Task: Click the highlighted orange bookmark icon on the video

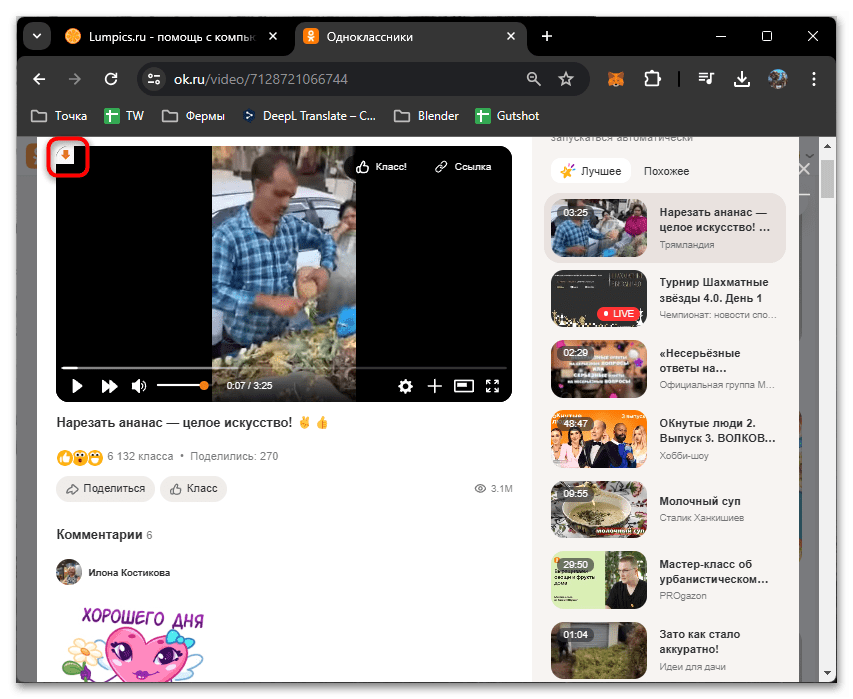Action: click(66, 157)
